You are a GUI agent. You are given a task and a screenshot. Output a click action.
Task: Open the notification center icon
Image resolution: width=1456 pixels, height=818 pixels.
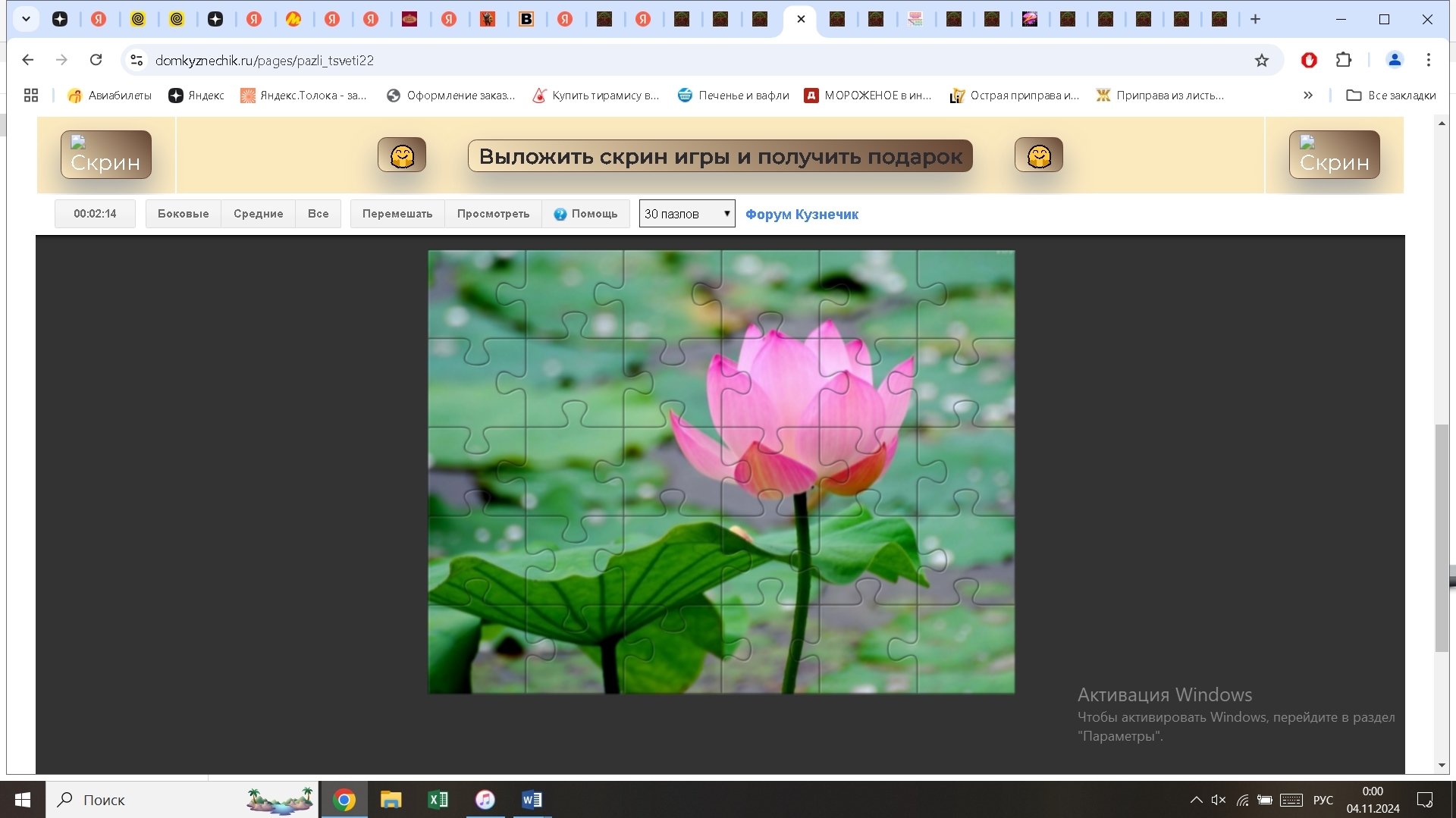click(x=1425, y=800)
